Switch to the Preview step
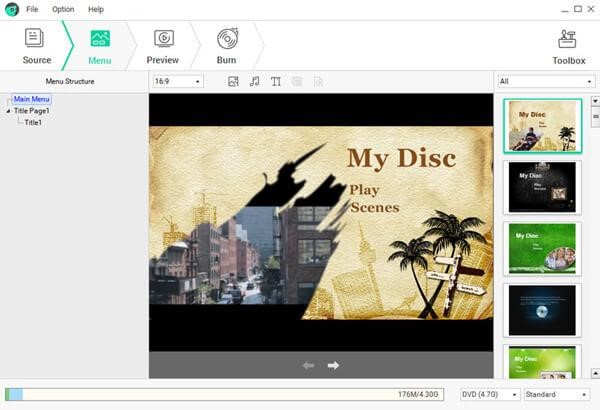600x410 pixels. coord(162,45)
